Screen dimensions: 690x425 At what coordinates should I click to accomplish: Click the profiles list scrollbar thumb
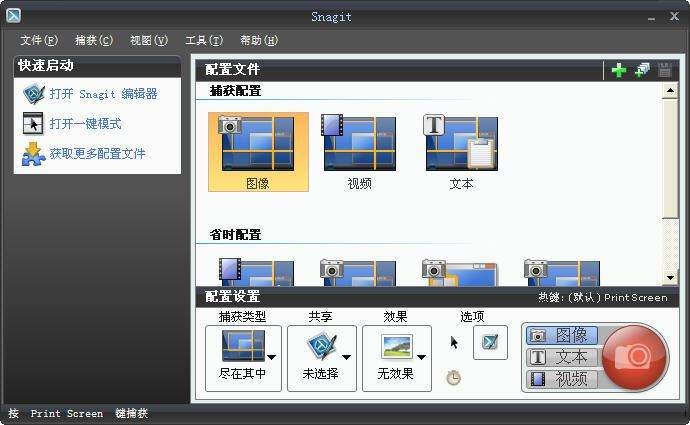670,158
